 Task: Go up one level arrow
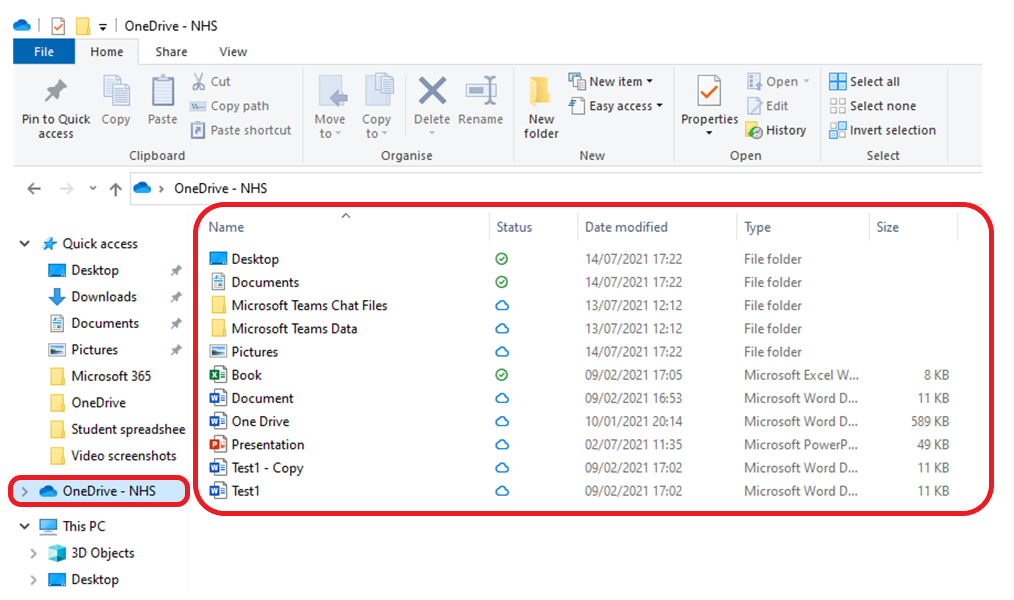tap(115, 189)
